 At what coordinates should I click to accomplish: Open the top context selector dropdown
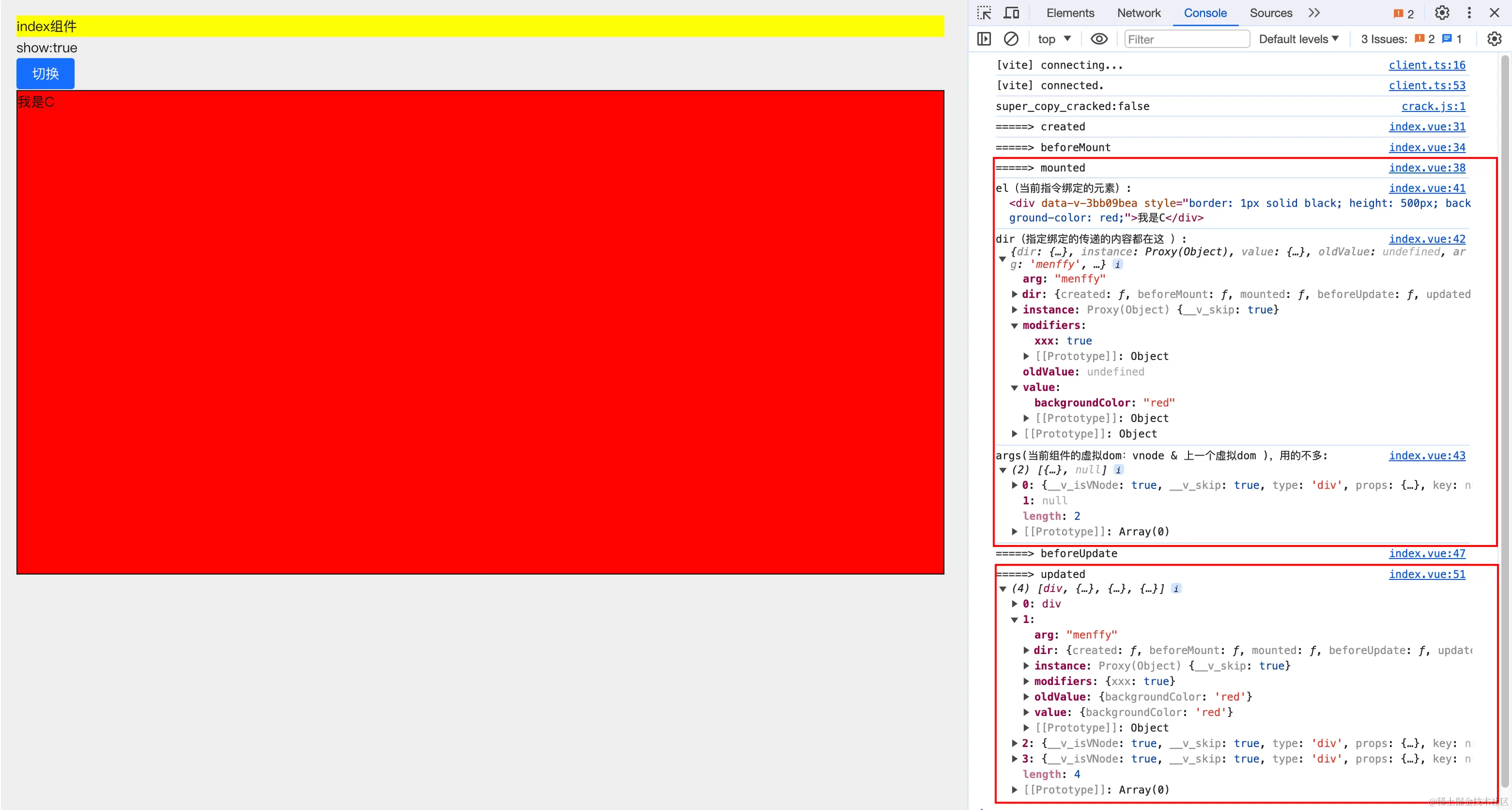[1054, 38]
